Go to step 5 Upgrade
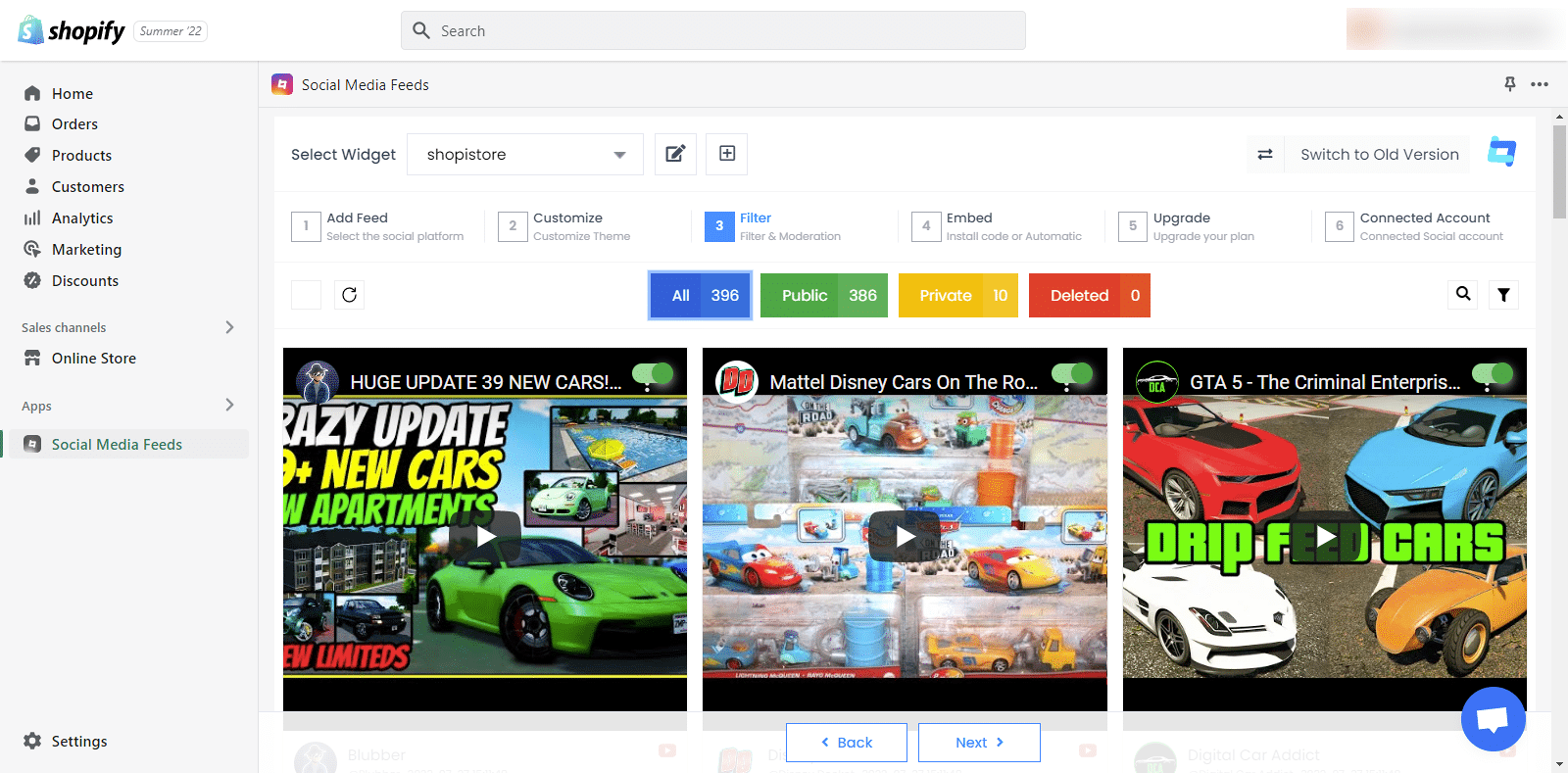1568x773 pixels. pos(1187,226)
